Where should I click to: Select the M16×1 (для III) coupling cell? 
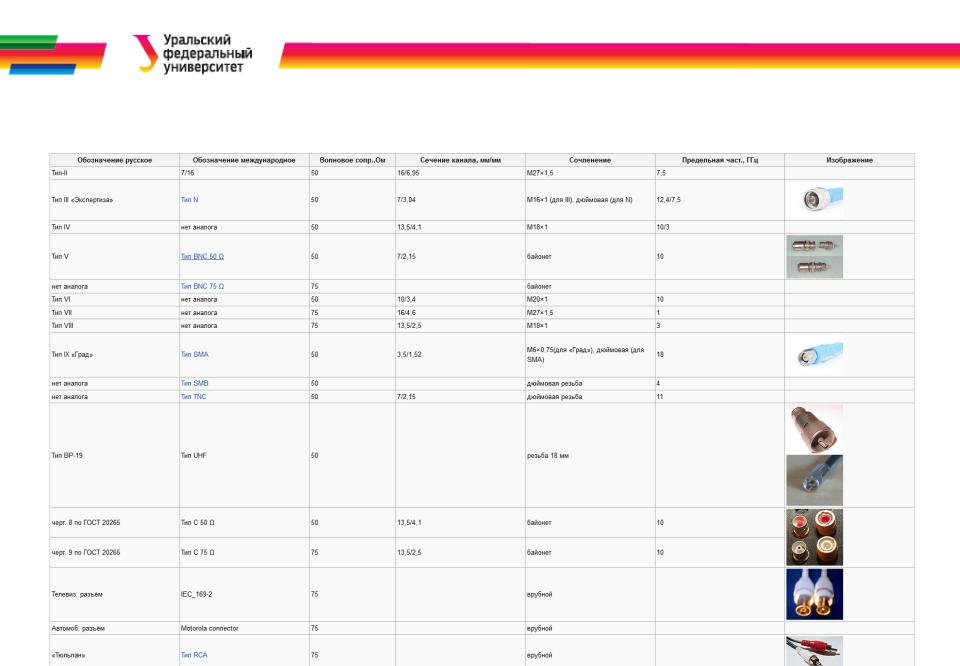[590, 200]
